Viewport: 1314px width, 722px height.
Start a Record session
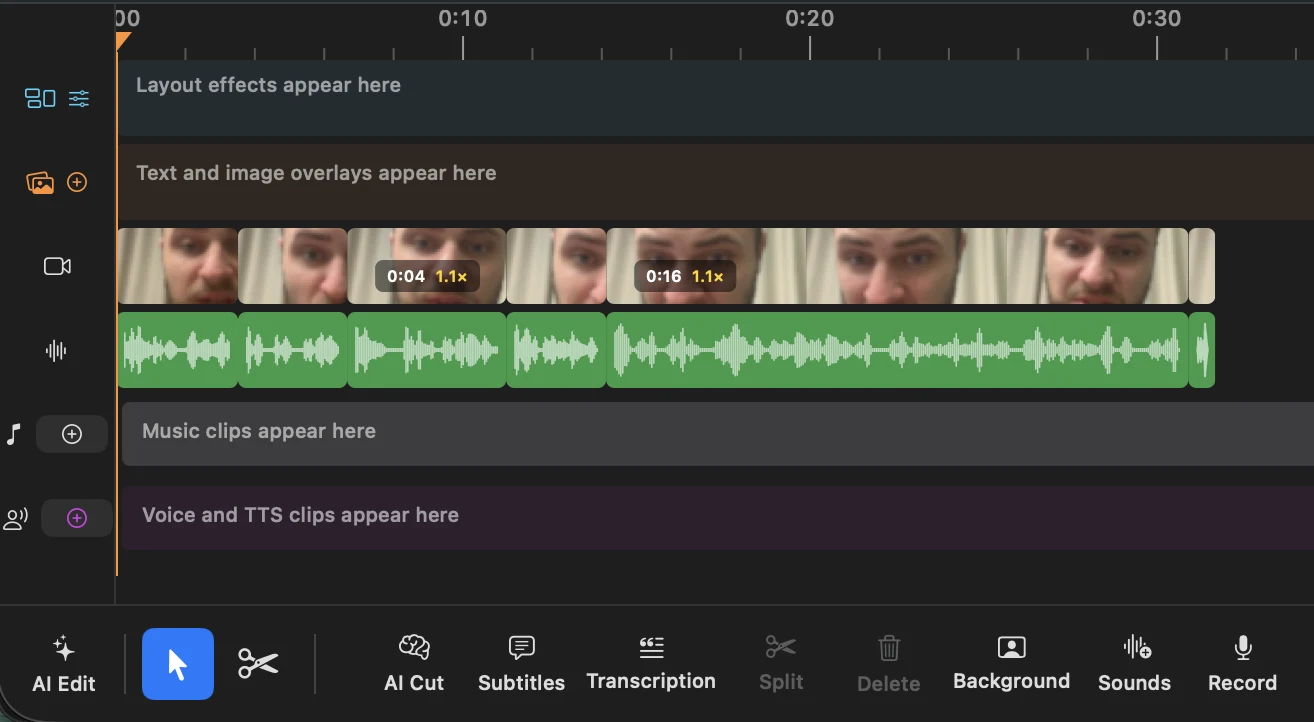(1242, 664)
